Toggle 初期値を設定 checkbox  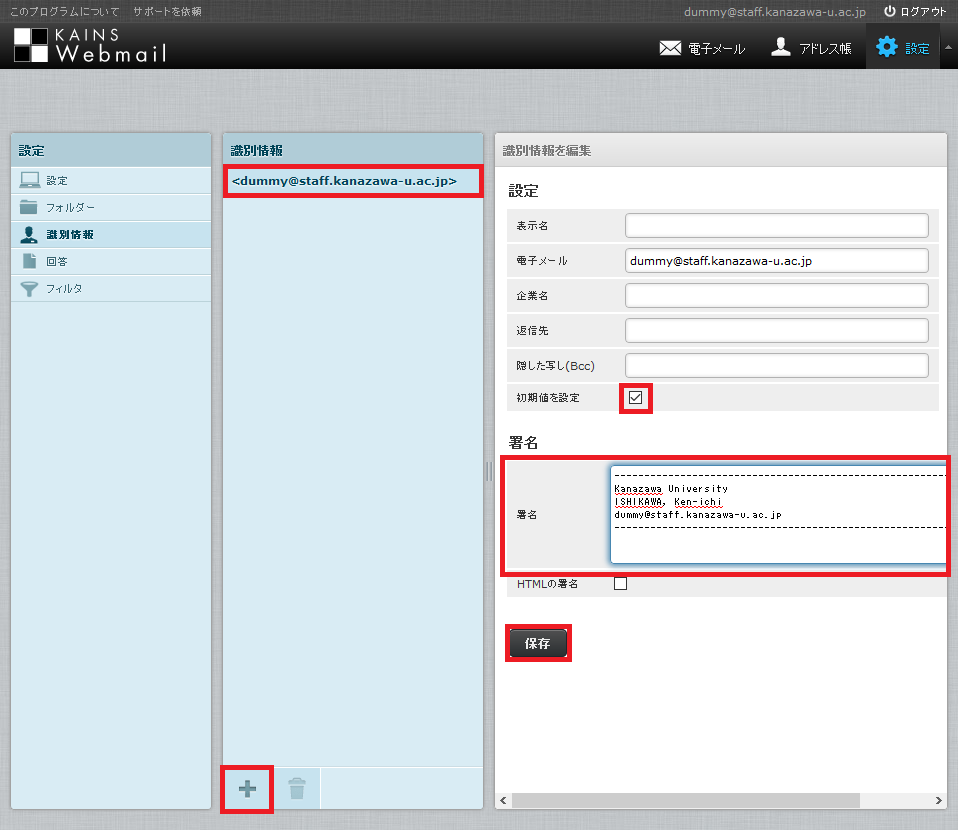coord(635,398)
